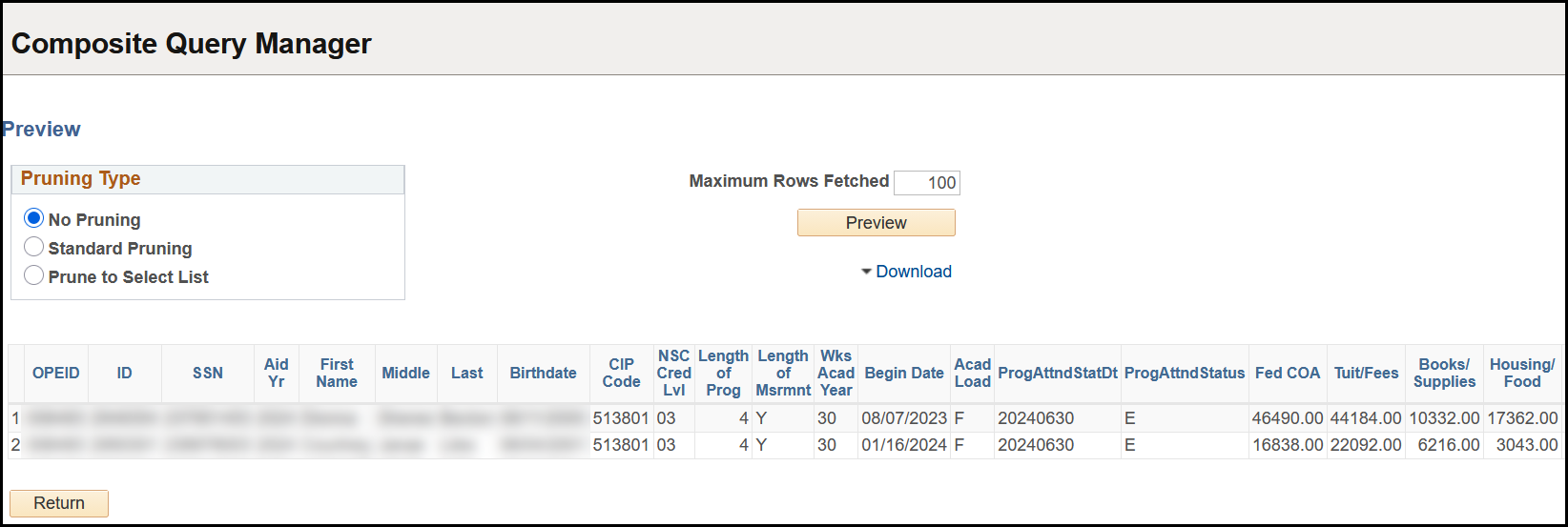
Task: Open the Download link
Action: click(913, 272)
